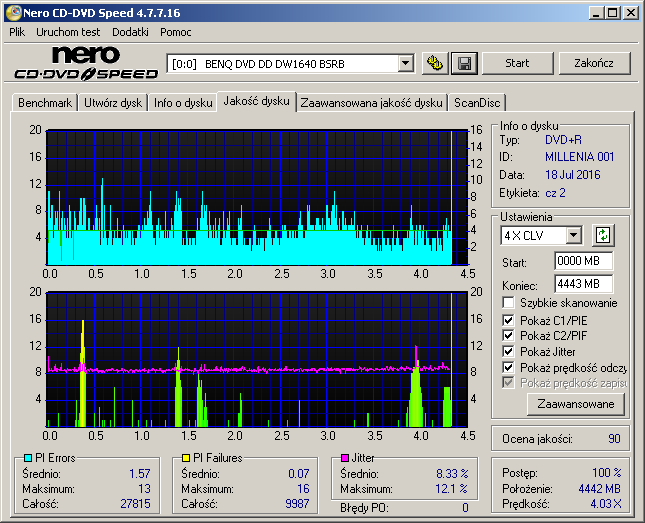Click the yellow PI Failures legend square
The image size is (645, 523).
pos(186,458)
